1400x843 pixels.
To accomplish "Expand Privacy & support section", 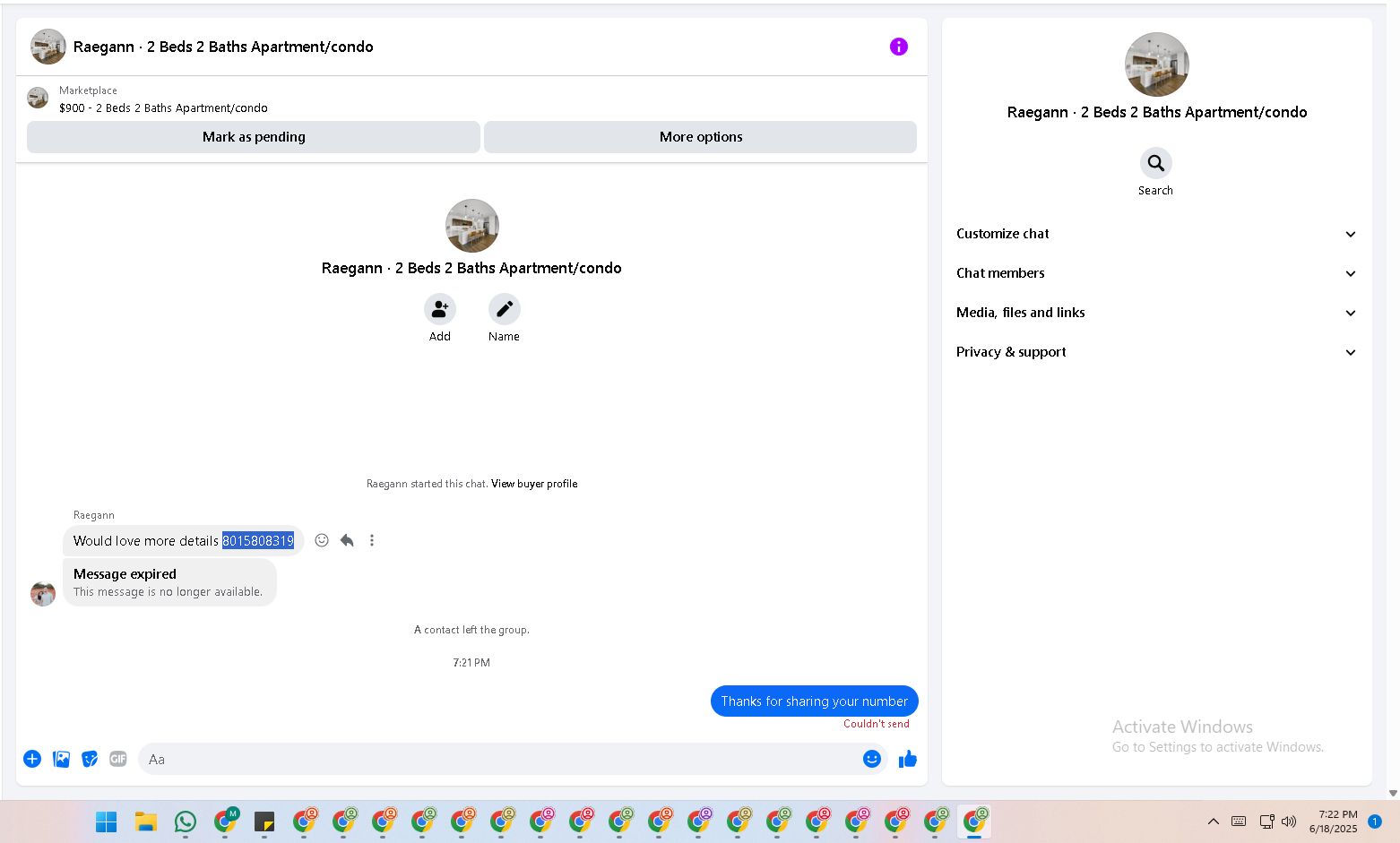I will coord(1156,352).
